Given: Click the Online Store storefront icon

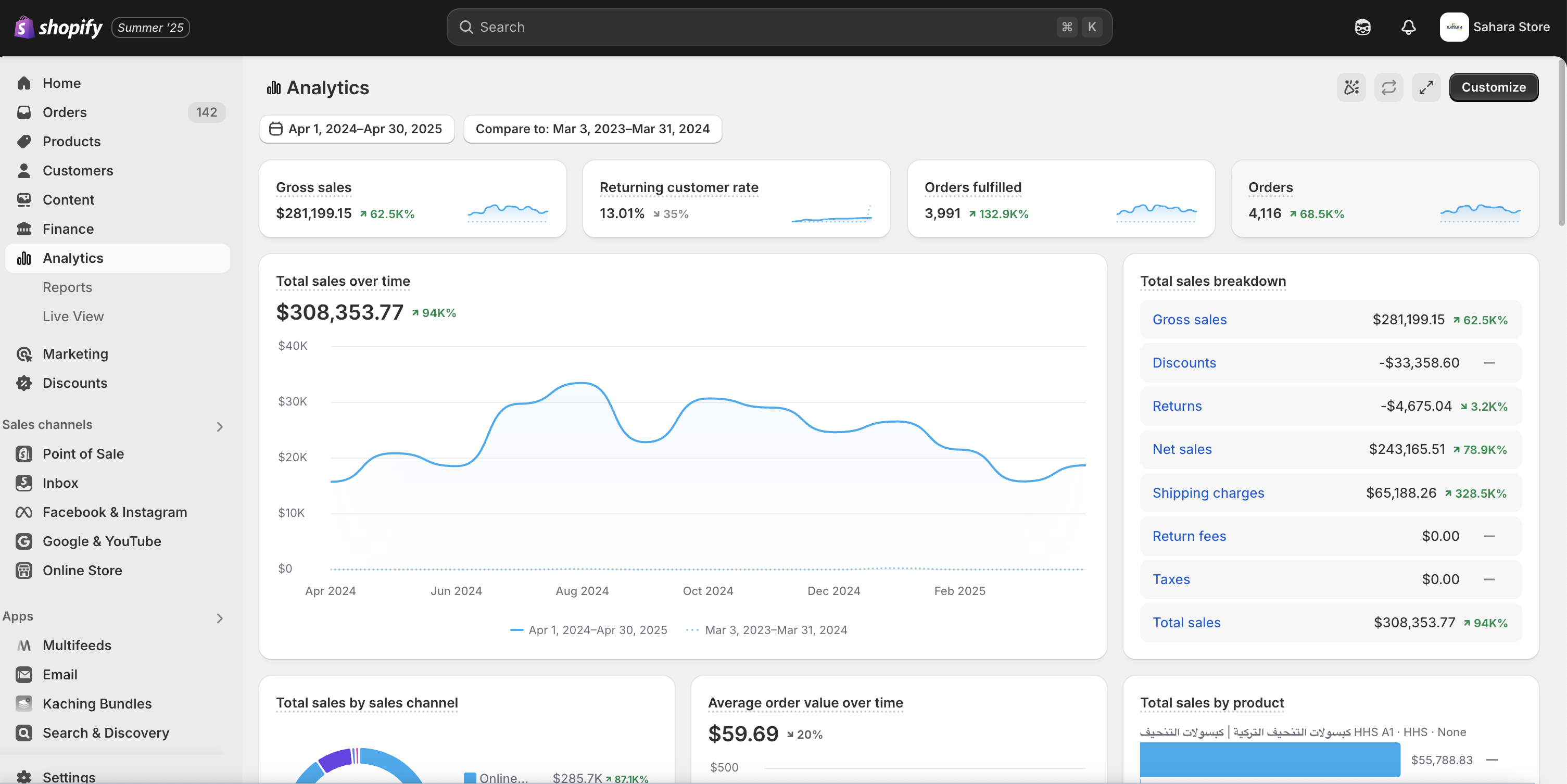Looking at the screenshot, I should 24,571.
